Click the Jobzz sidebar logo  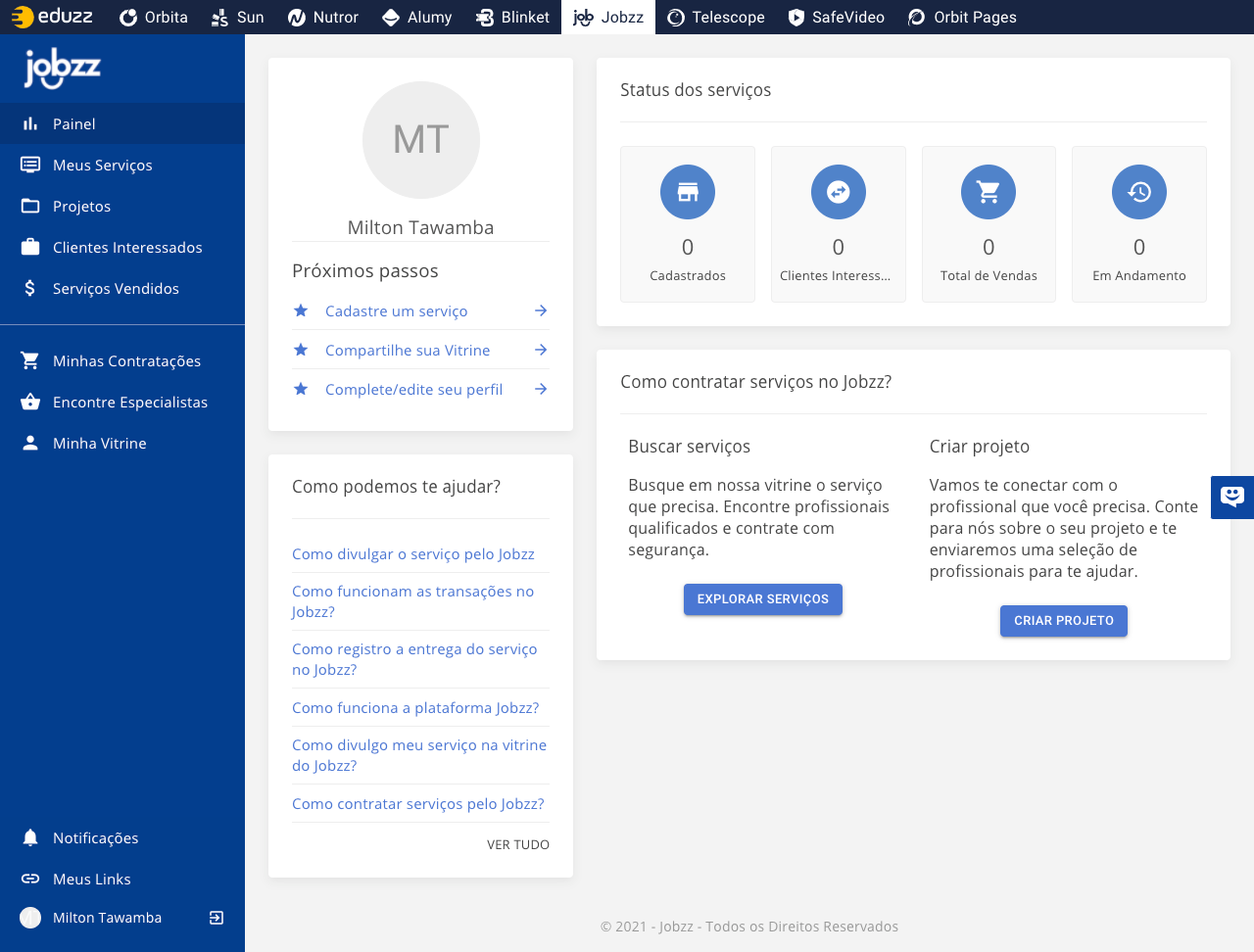click(63, 69)
